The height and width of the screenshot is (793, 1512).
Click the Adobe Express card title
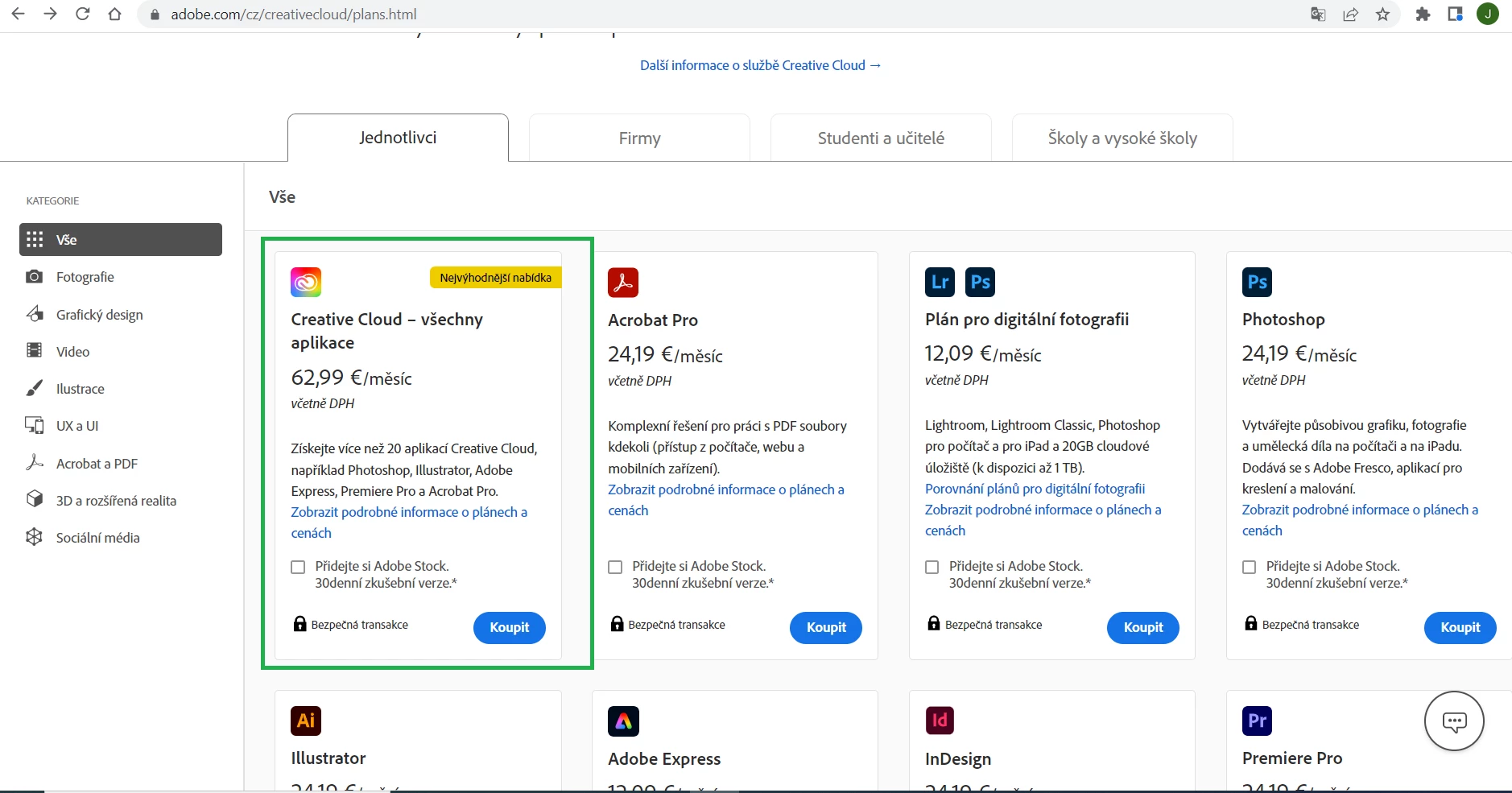click(664, 758)
